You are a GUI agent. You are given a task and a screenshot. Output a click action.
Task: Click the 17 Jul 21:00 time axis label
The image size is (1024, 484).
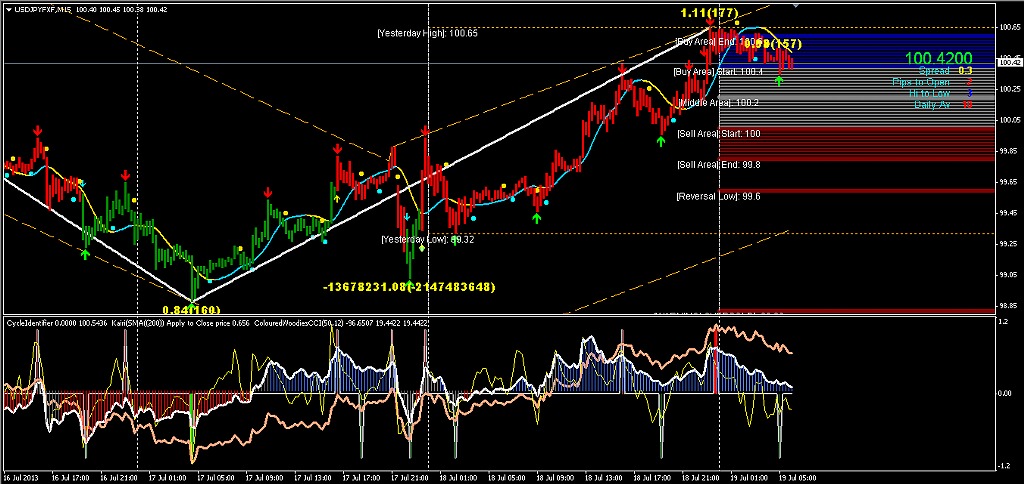[x=409, y=477]
